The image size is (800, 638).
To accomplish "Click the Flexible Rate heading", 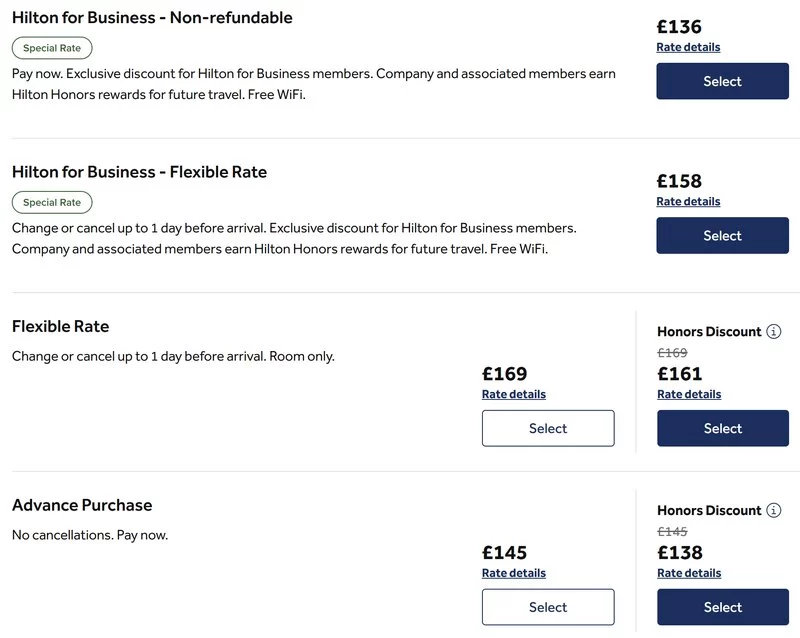I will (x=61, y=327).
